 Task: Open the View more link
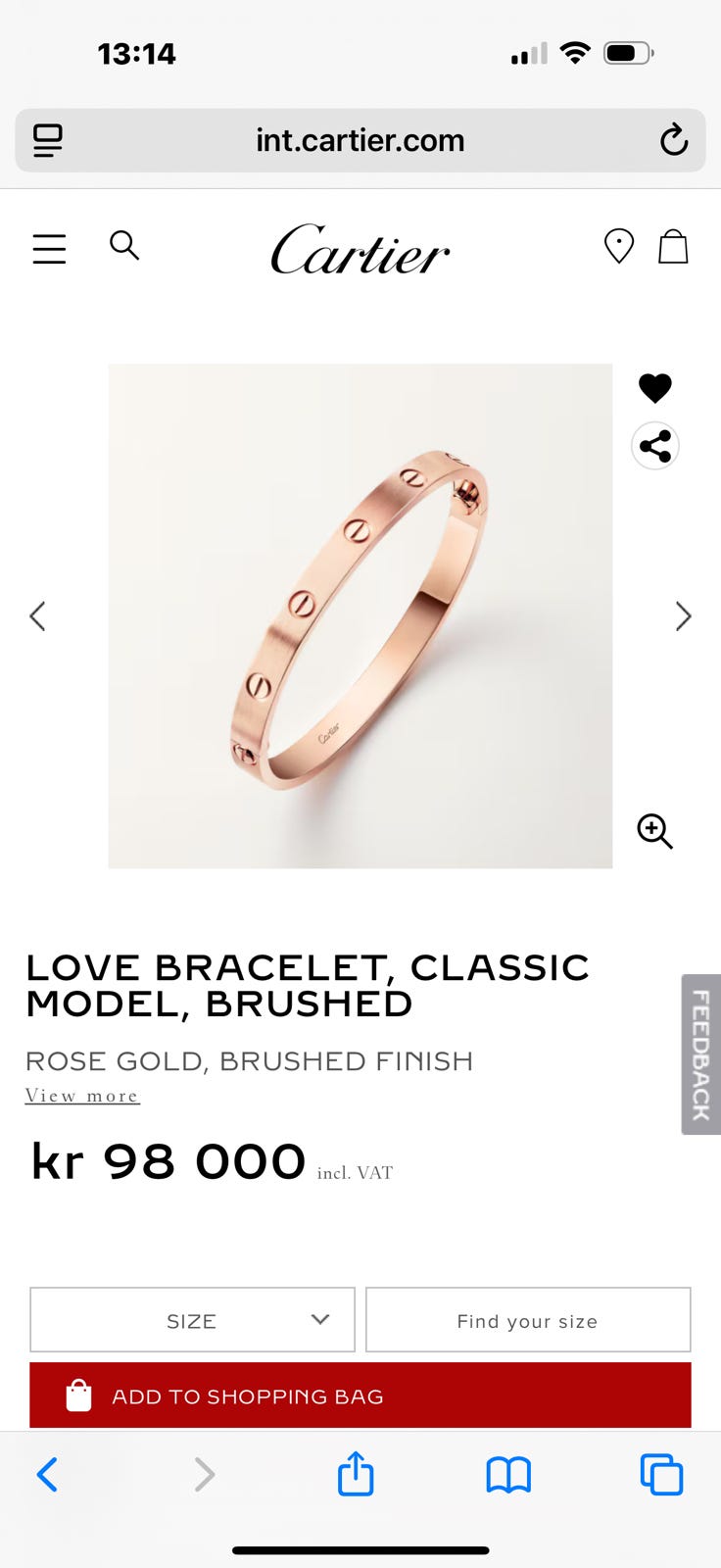coord(82,1096)
